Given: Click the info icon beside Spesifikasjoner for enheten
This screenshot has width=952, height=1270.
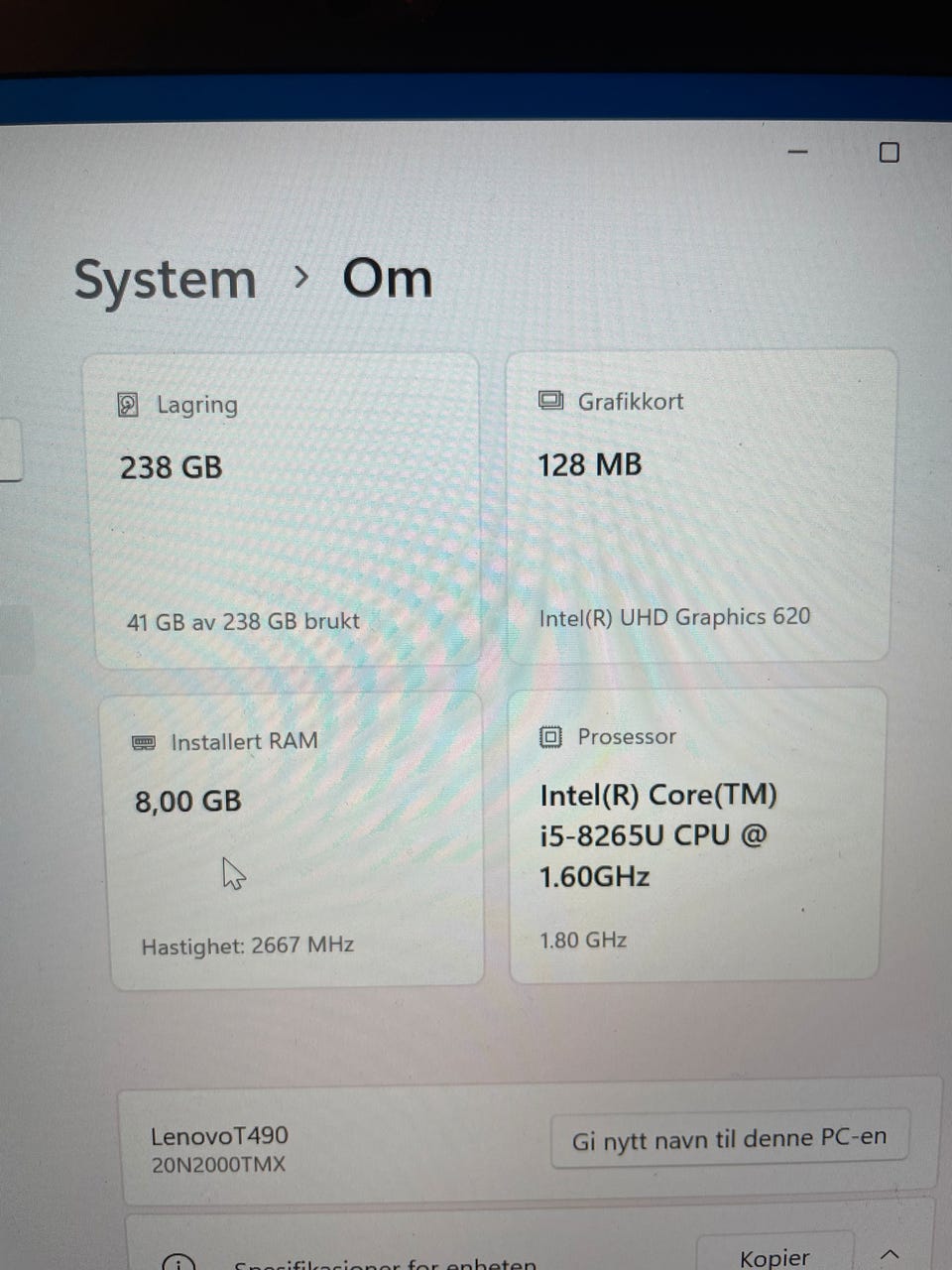Looking at the screenshot, I should (x=178, y=1262).
